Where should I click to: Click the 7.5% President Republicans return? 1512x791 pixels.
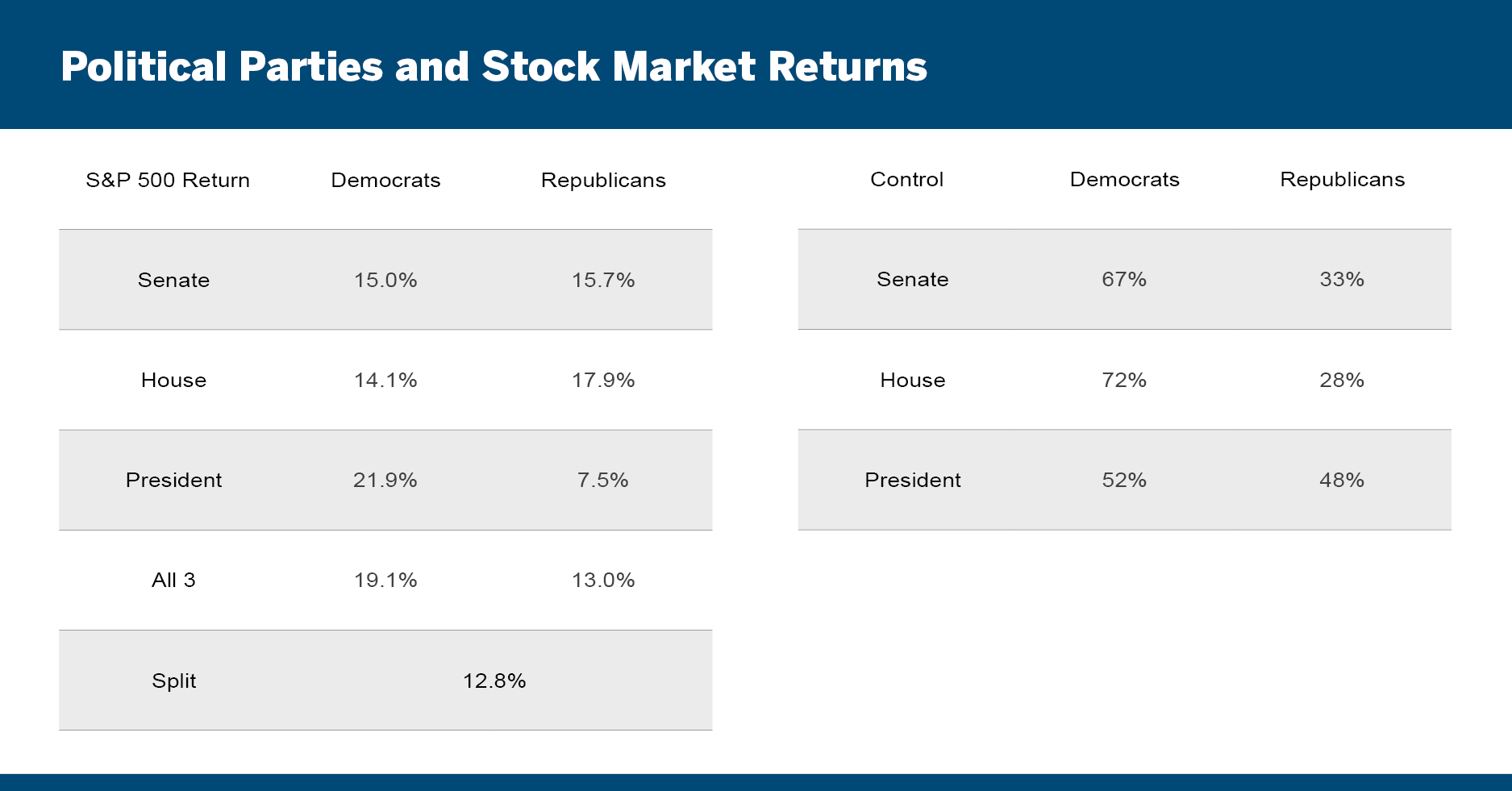pyautogui.click(x=603, y=480)
